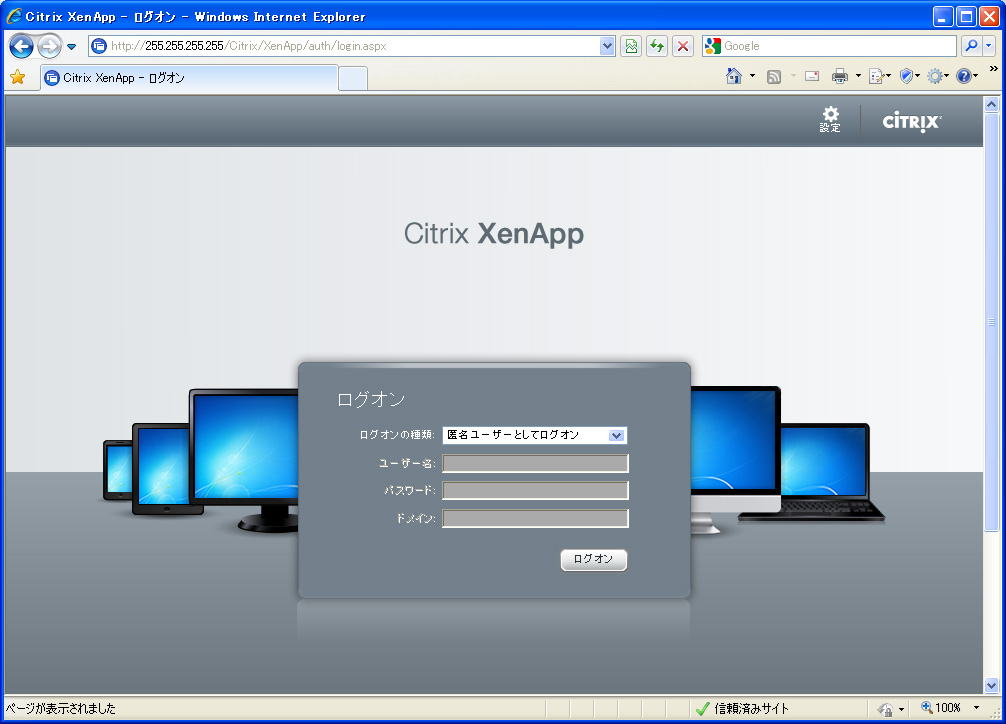Viewport: 1006px width, 724px height.
Task: Close the Internet Explorer window
Action: click(989, 17)
